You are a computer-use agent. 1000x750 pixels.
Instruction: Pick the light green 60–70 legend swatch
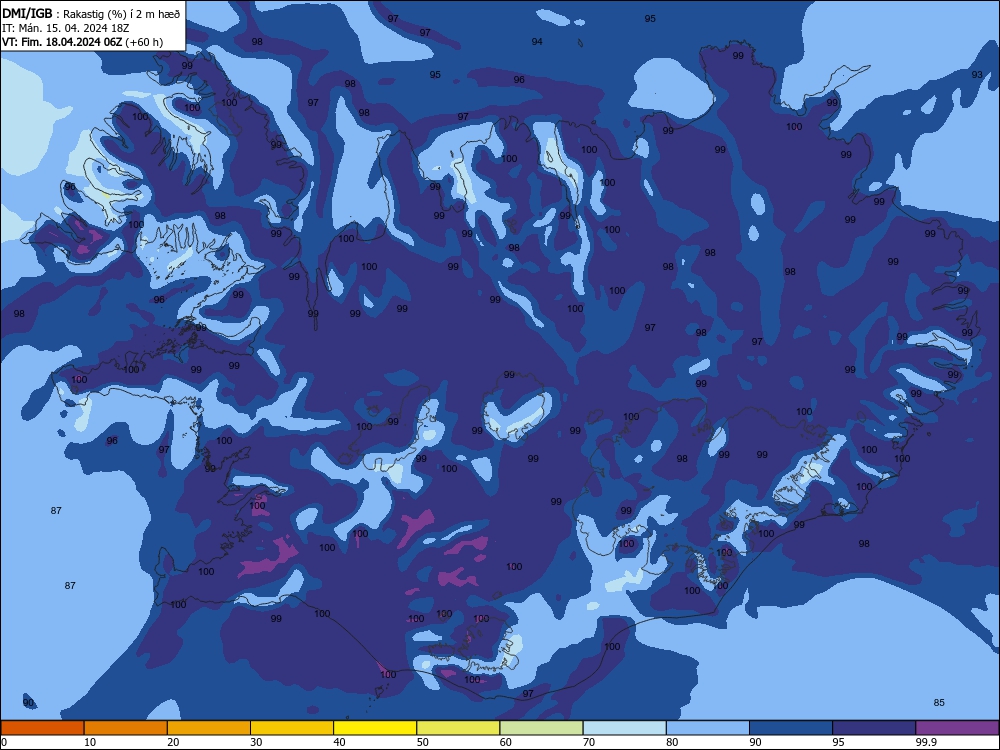[x=541, y=728]
